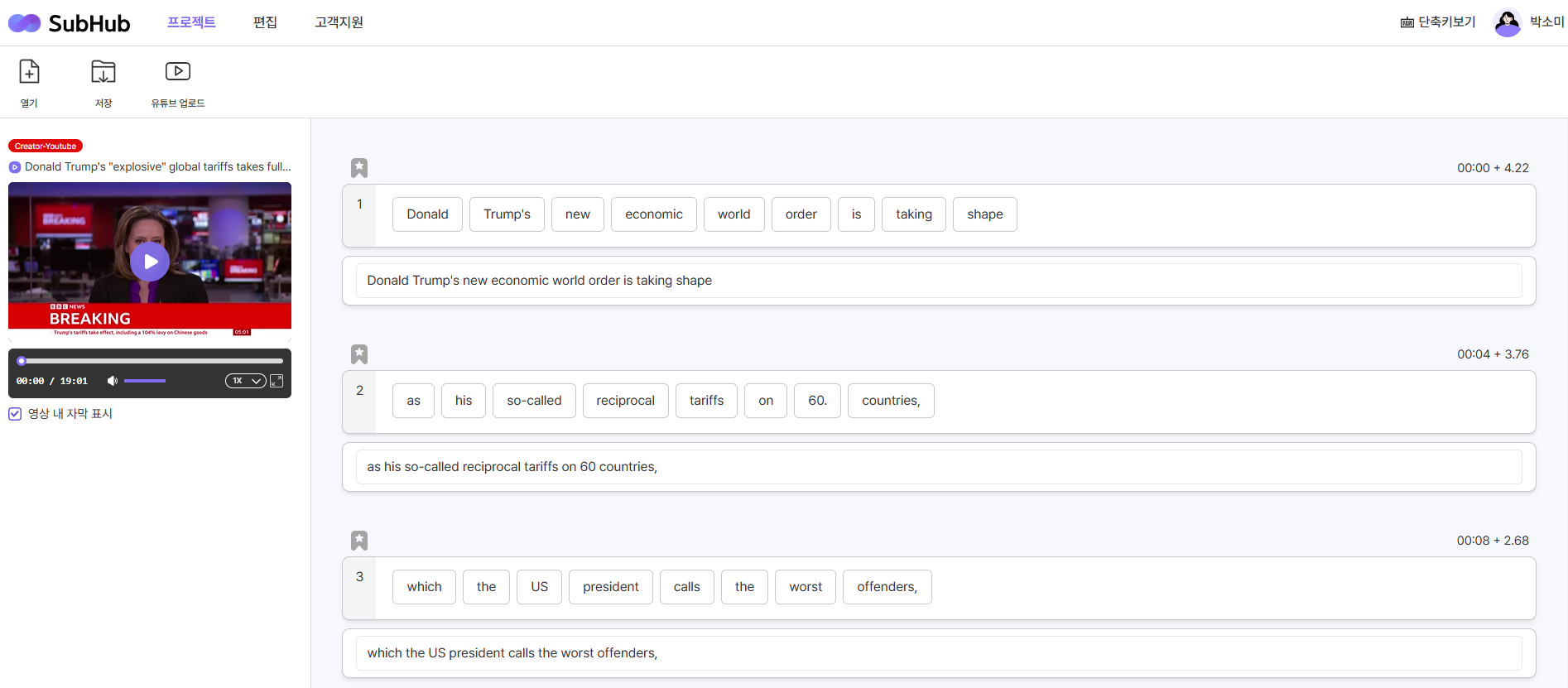Screen dimensions: 1568x688
Task: Select the word chip "60."
Action: coord(818,401)
